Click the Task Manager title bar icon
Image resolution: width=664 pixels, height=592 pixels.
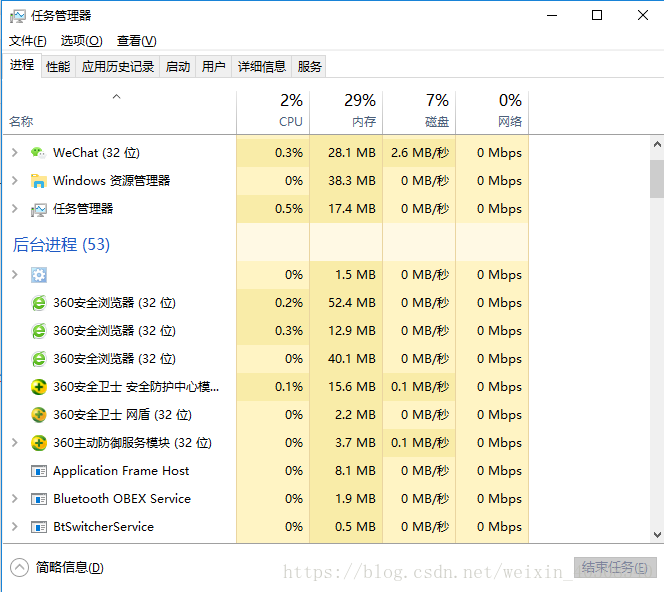[18, 16]
